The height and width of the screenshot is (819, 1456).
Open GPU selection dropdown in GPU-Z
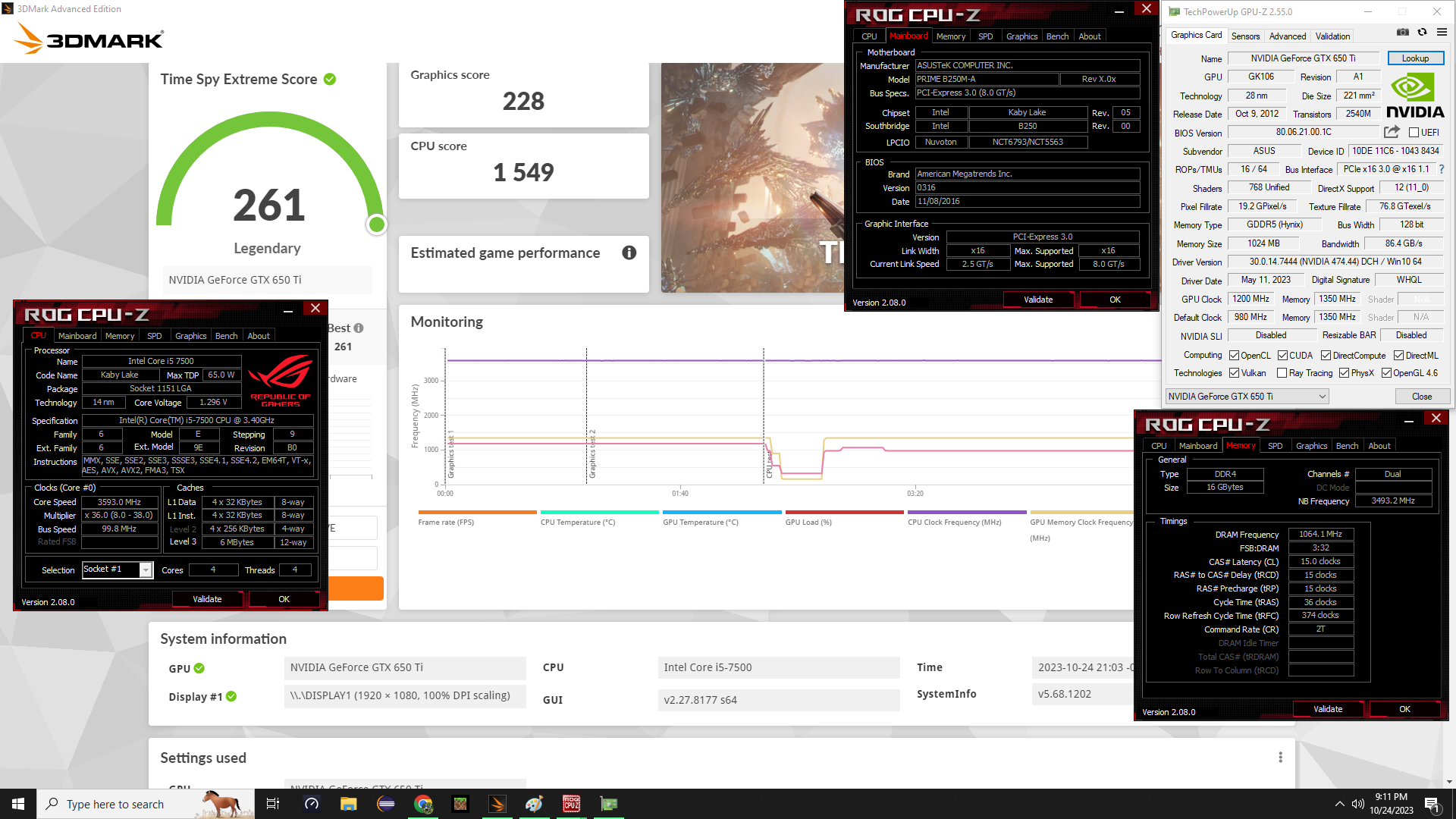[x=1247, y=397]
